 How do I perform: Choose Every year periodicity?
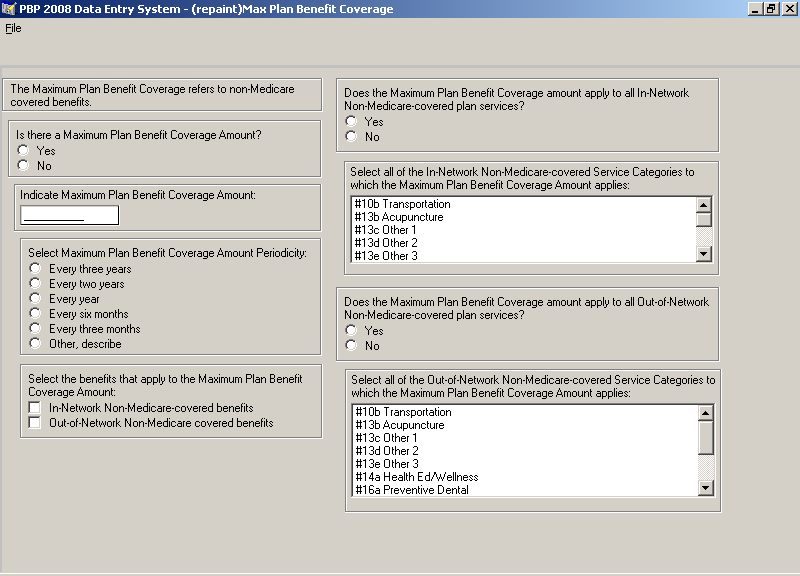35,298
